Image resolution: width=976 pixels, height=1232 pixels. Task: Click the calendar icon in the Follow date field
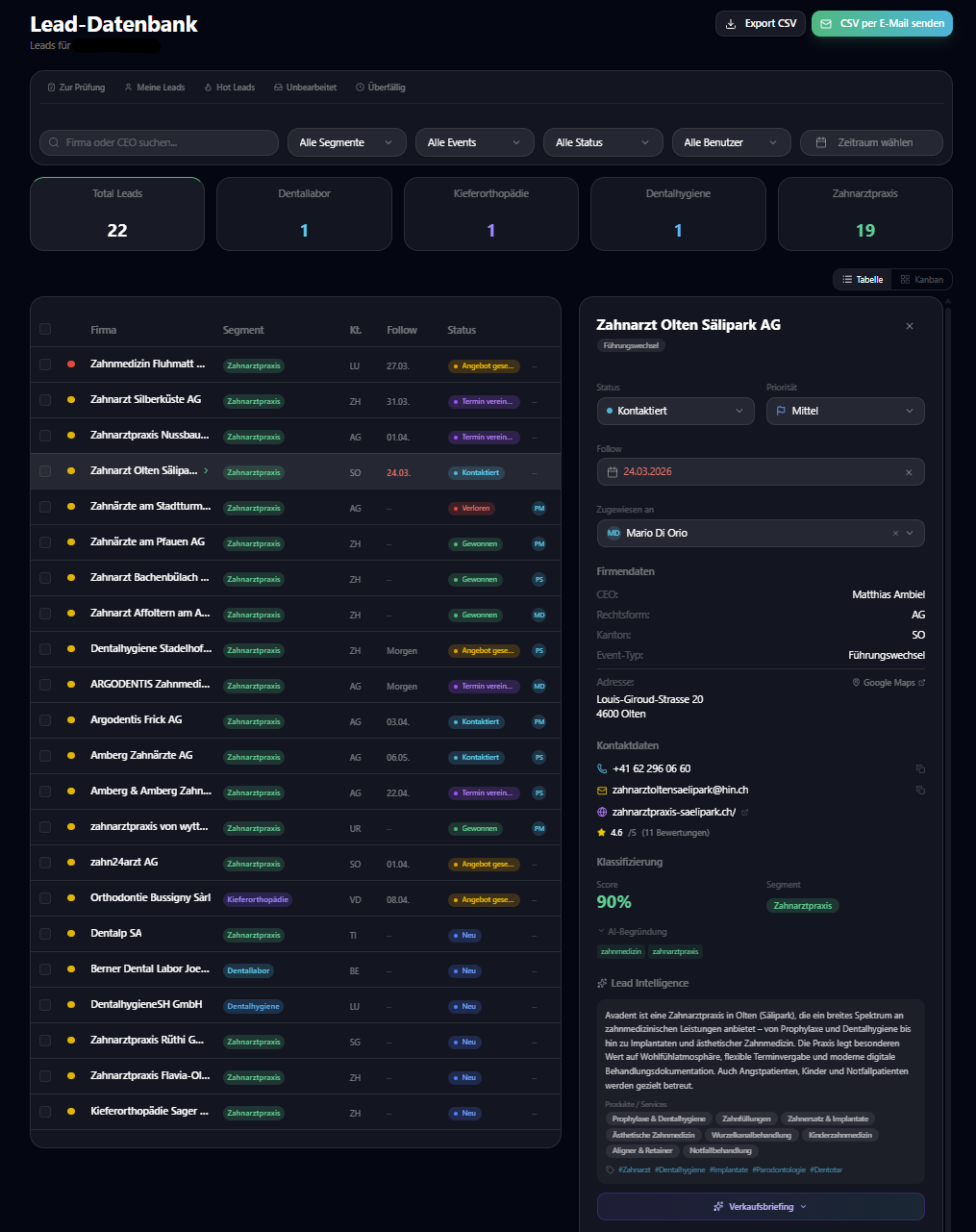click(613, 472)
